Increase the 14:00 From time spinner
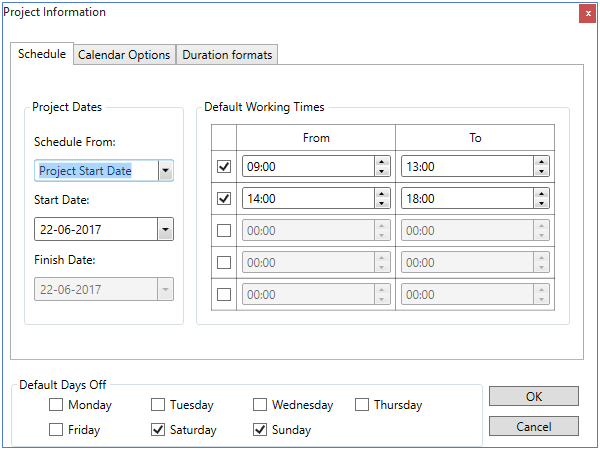 (382, 193)
